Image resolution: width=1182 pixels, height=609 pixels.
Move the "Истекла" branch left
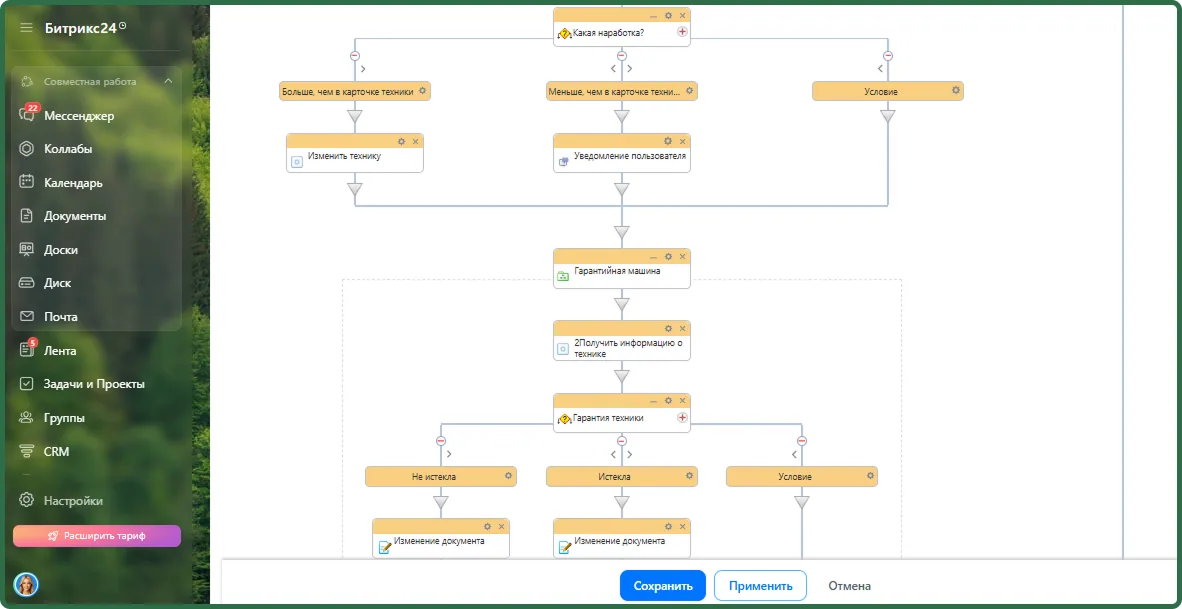click(x=614, y=454)
